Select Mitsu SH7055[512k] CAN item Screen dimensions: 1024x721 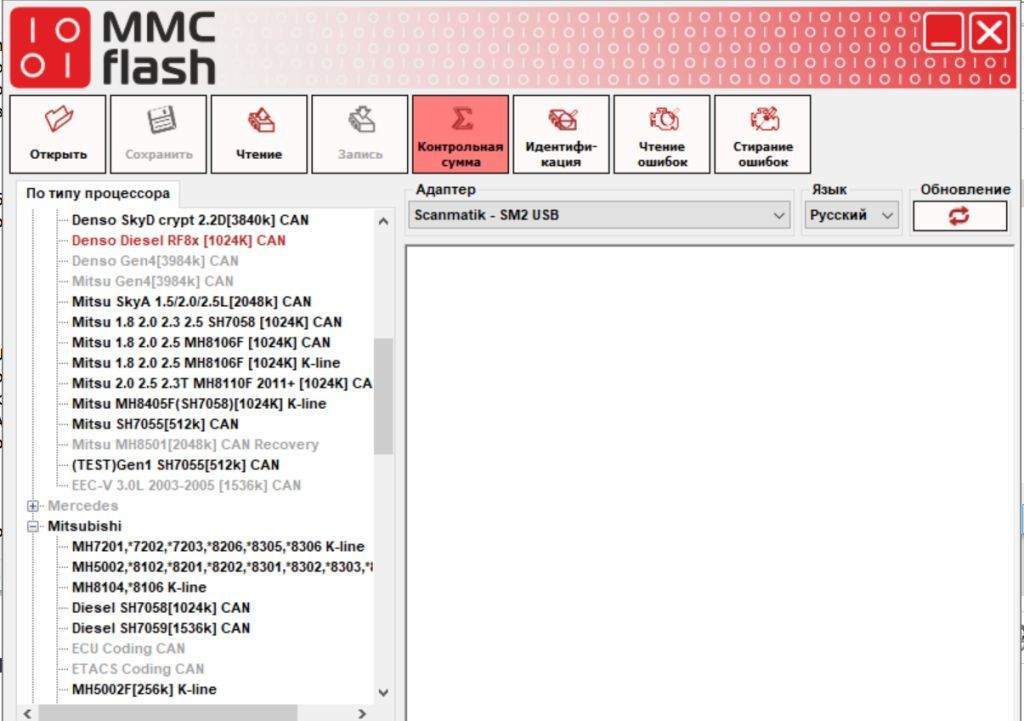pos(155,424)
